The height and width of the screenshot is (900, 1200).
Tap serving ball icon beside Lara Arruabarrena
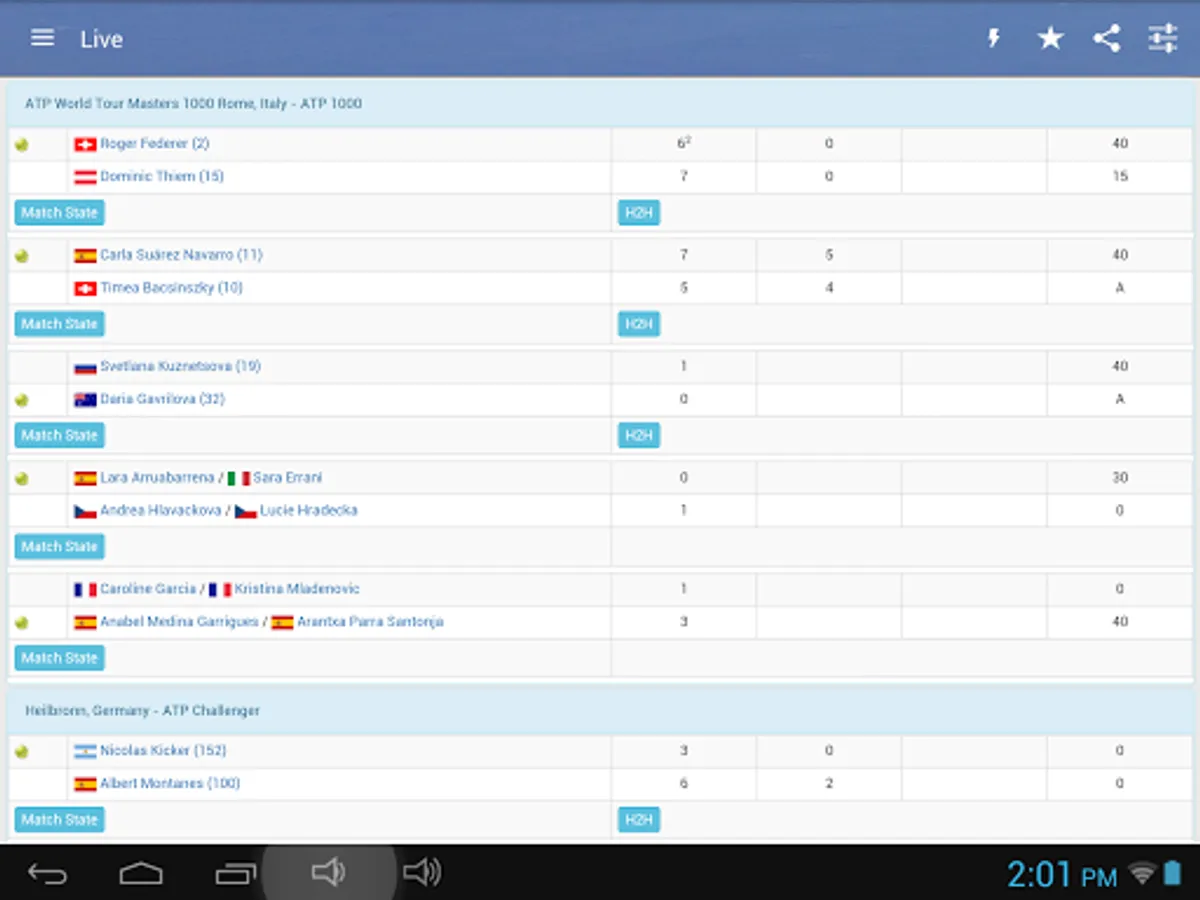[22, 479]
